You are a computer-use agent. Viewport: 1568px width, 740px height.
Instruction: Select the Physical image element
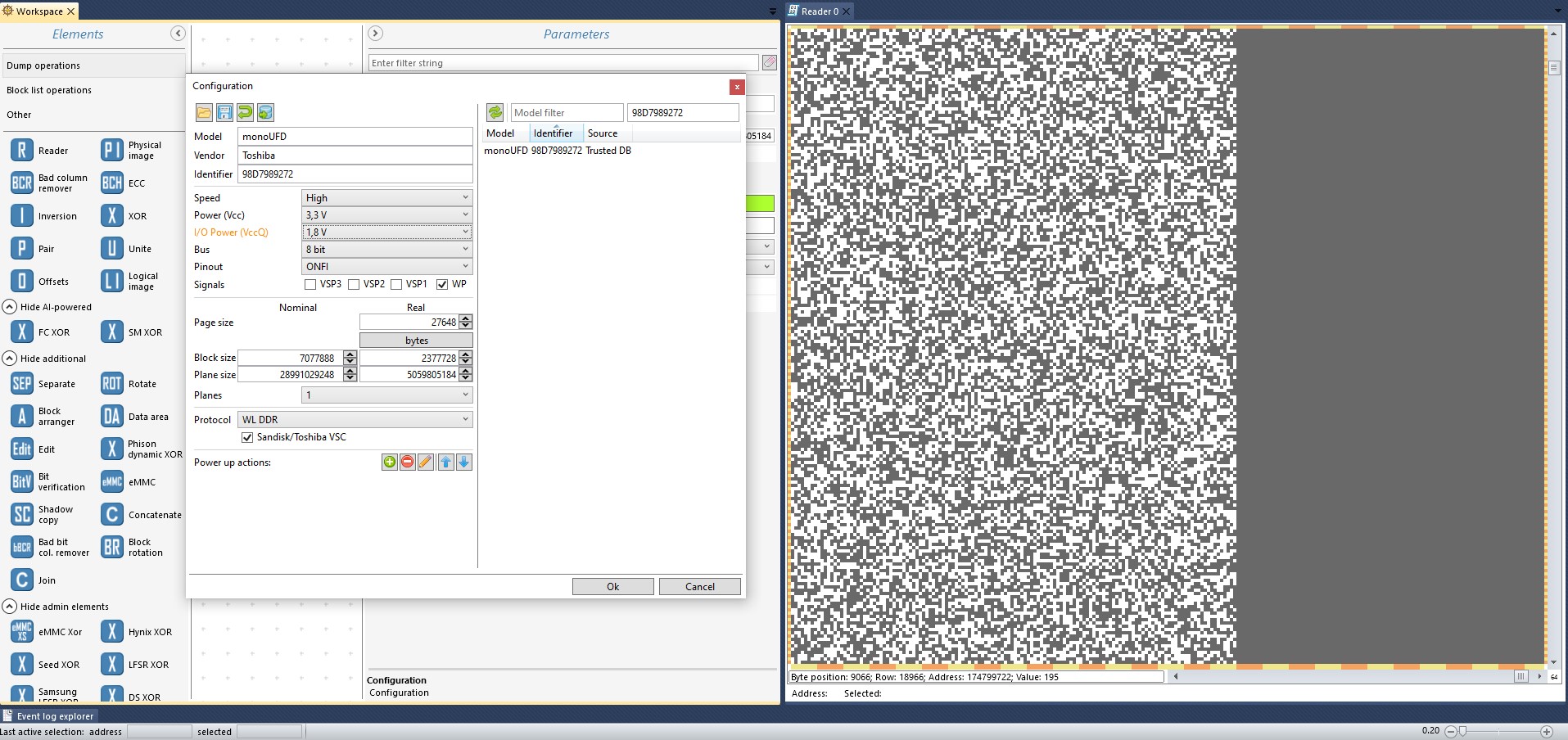click(x=132, y=151)
